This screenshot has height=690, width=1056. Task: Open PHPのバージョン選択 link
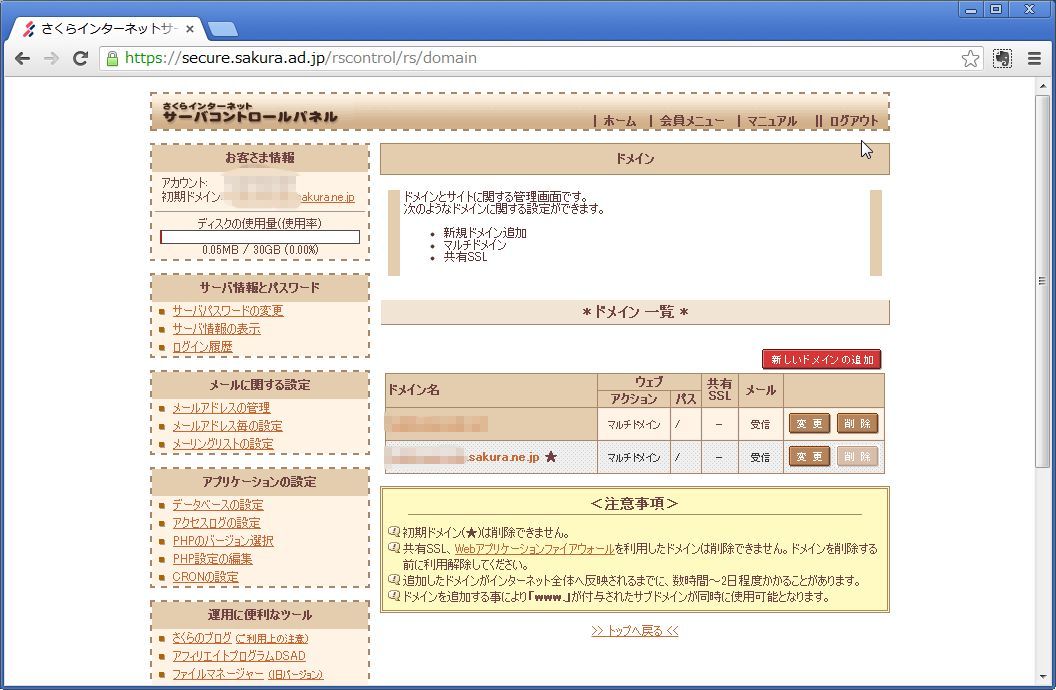(223, 541)
